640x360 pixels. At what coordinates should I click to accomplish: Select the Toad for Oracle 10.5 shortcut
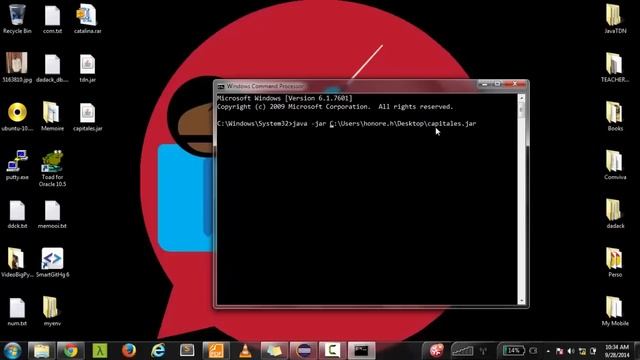pos(52,168)
